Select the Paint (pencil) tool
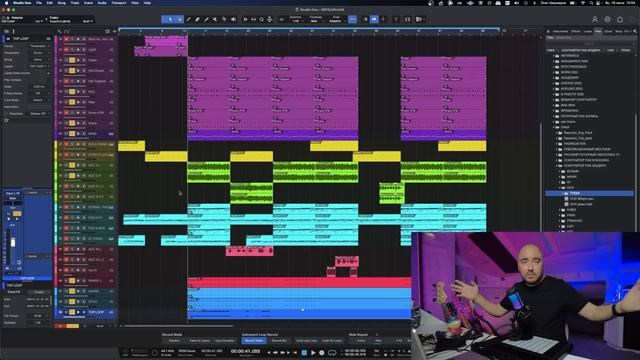The width and height of the screenshot is (640, 360). (x=207, y=19)
